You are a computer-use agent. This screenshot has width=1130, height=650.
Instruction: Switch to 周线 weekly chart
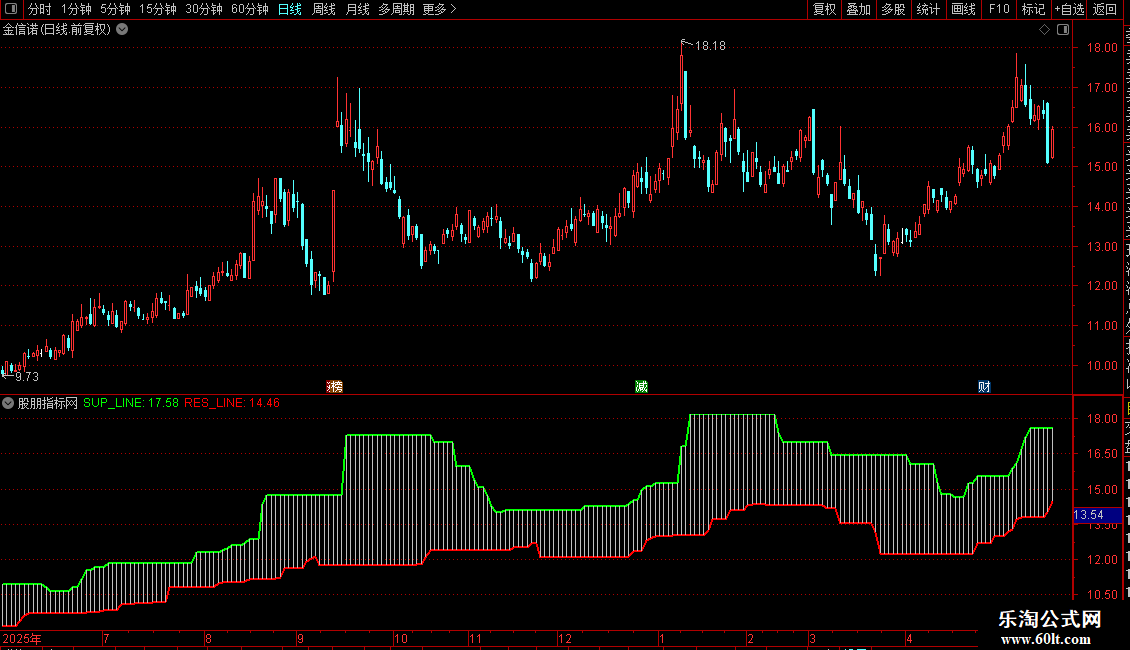coord(324,9)
